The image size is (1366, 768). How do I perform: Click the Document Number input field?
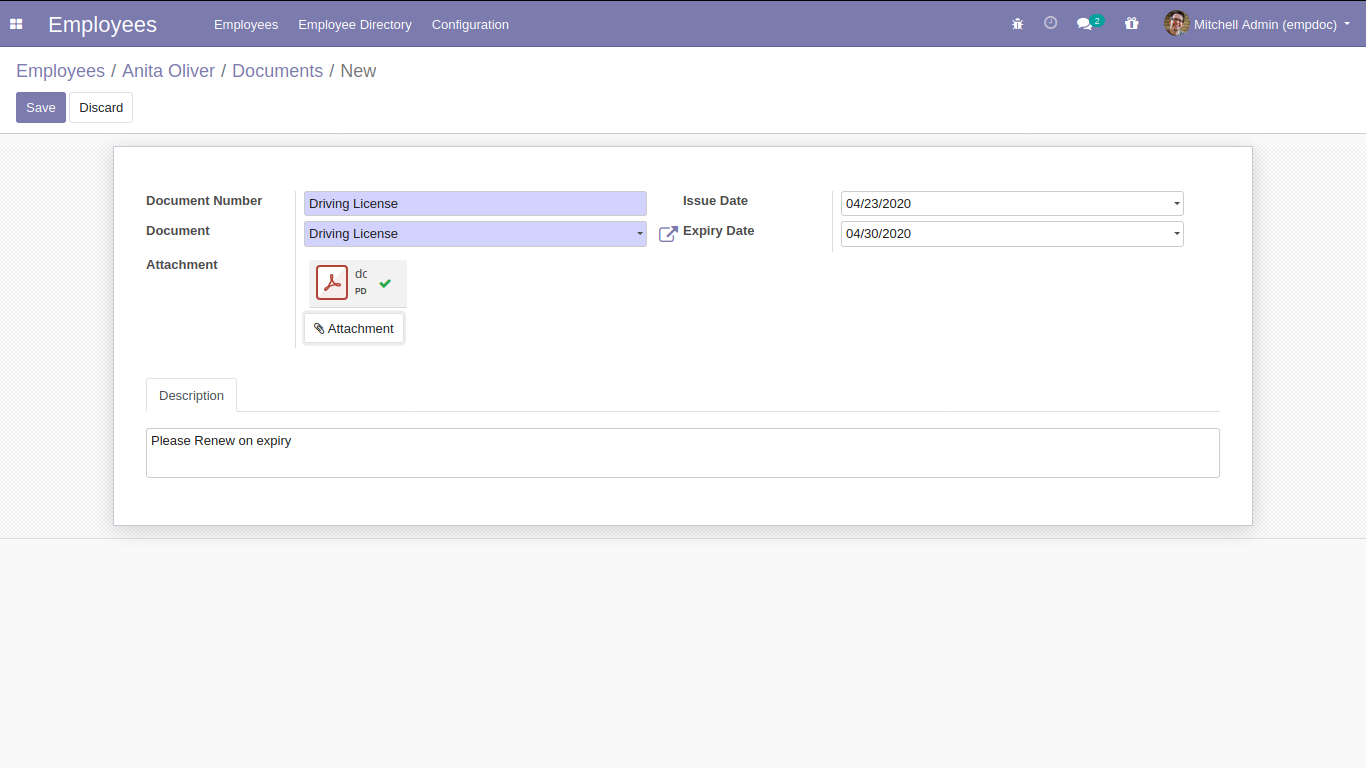[x=475, y=204]
